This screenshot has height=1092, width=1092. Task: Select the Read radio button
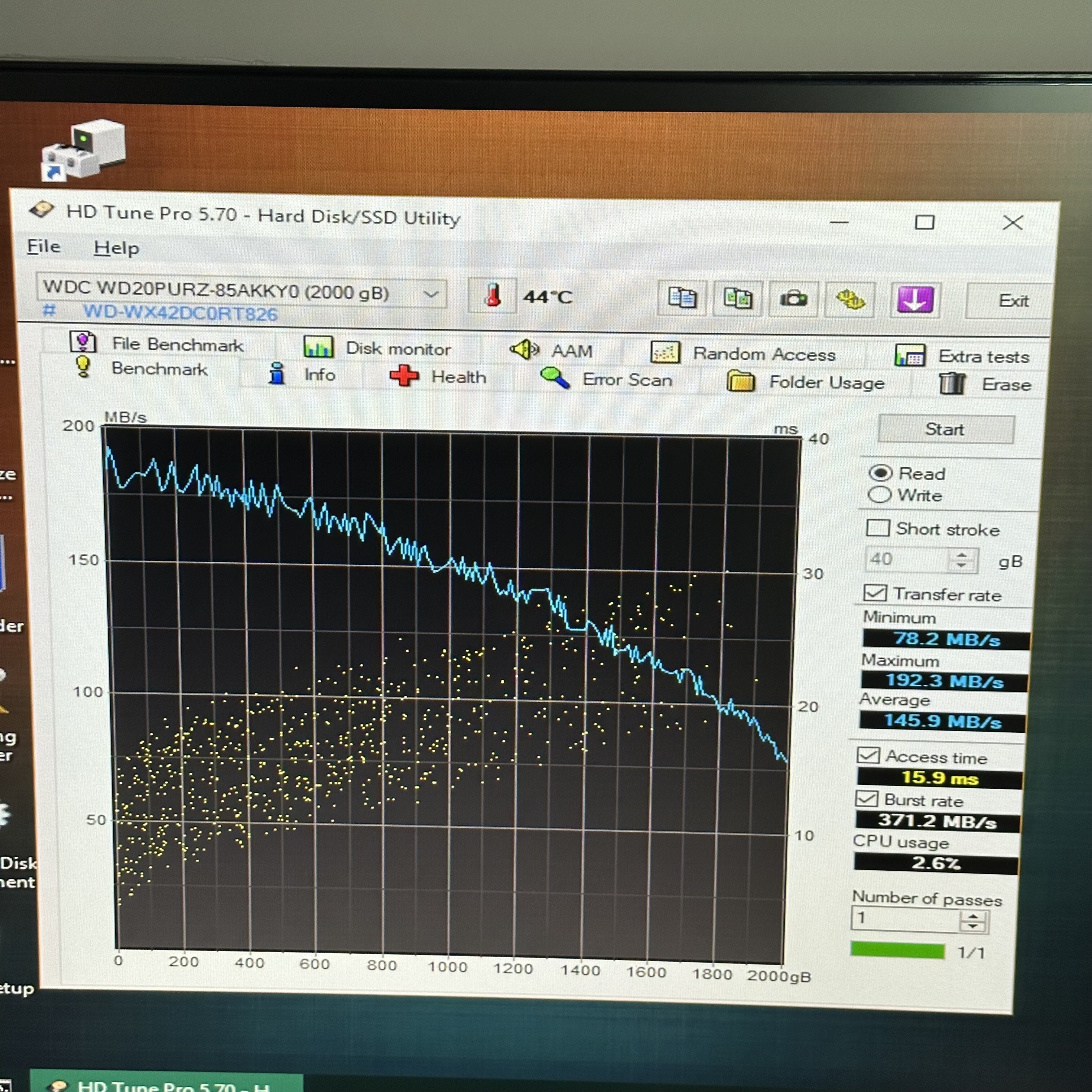[880, 473]
